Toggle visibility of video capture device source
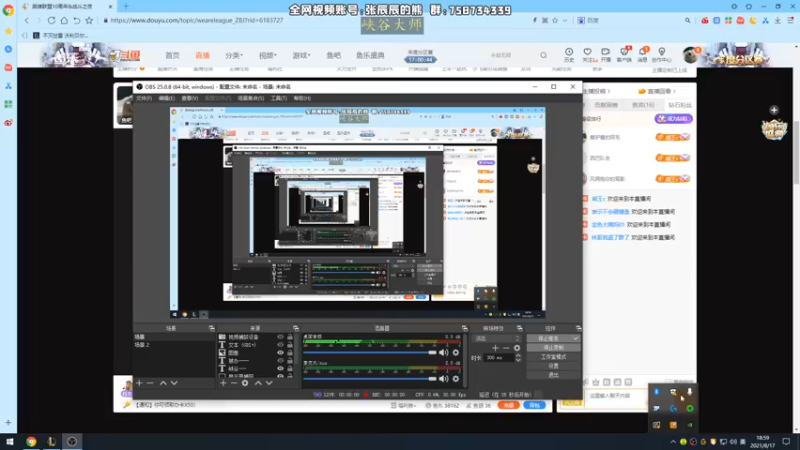 [x=280, y=337]
